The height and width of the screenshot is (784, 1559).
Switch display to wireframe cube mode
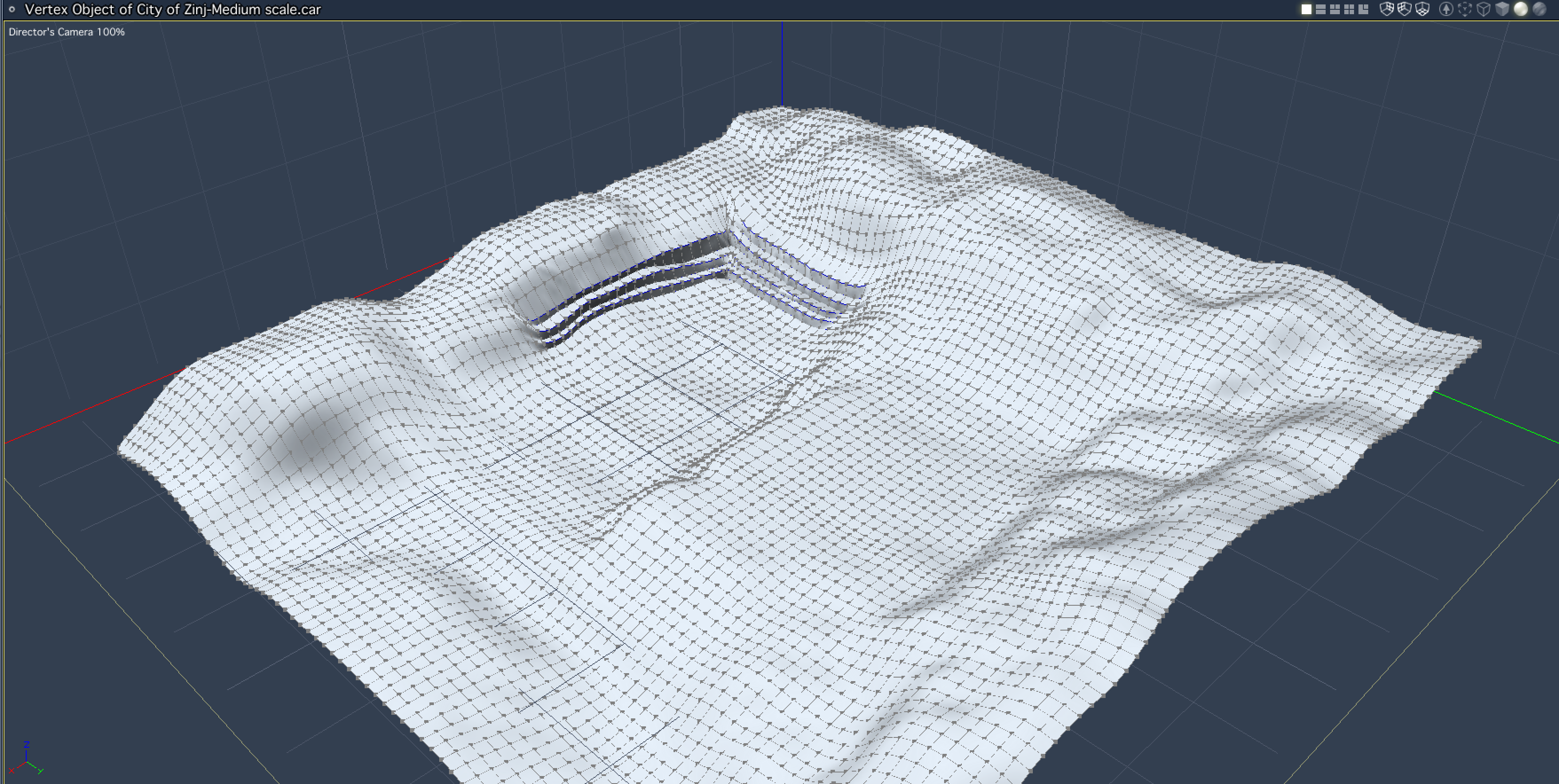tap(1483, 9)
